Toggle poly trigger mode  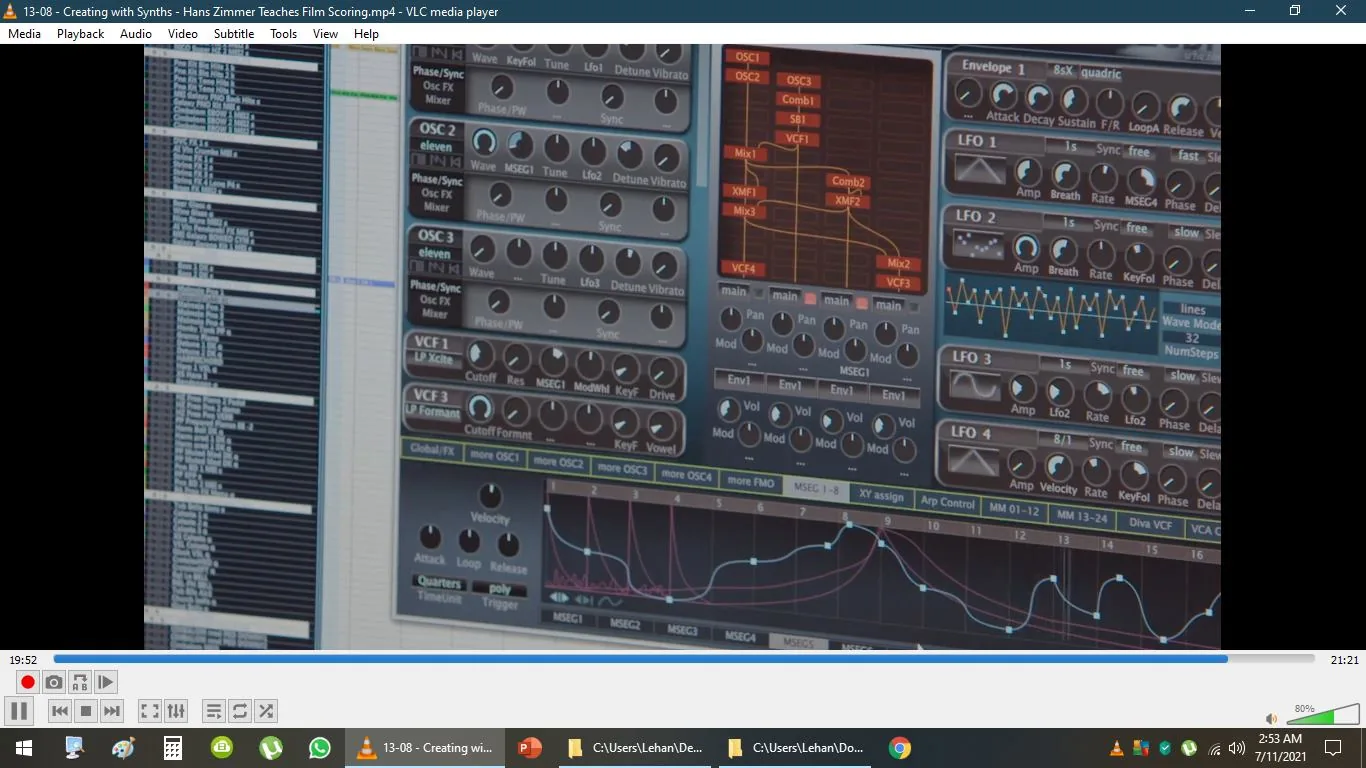pyautogui.click(x=502, y=590)
